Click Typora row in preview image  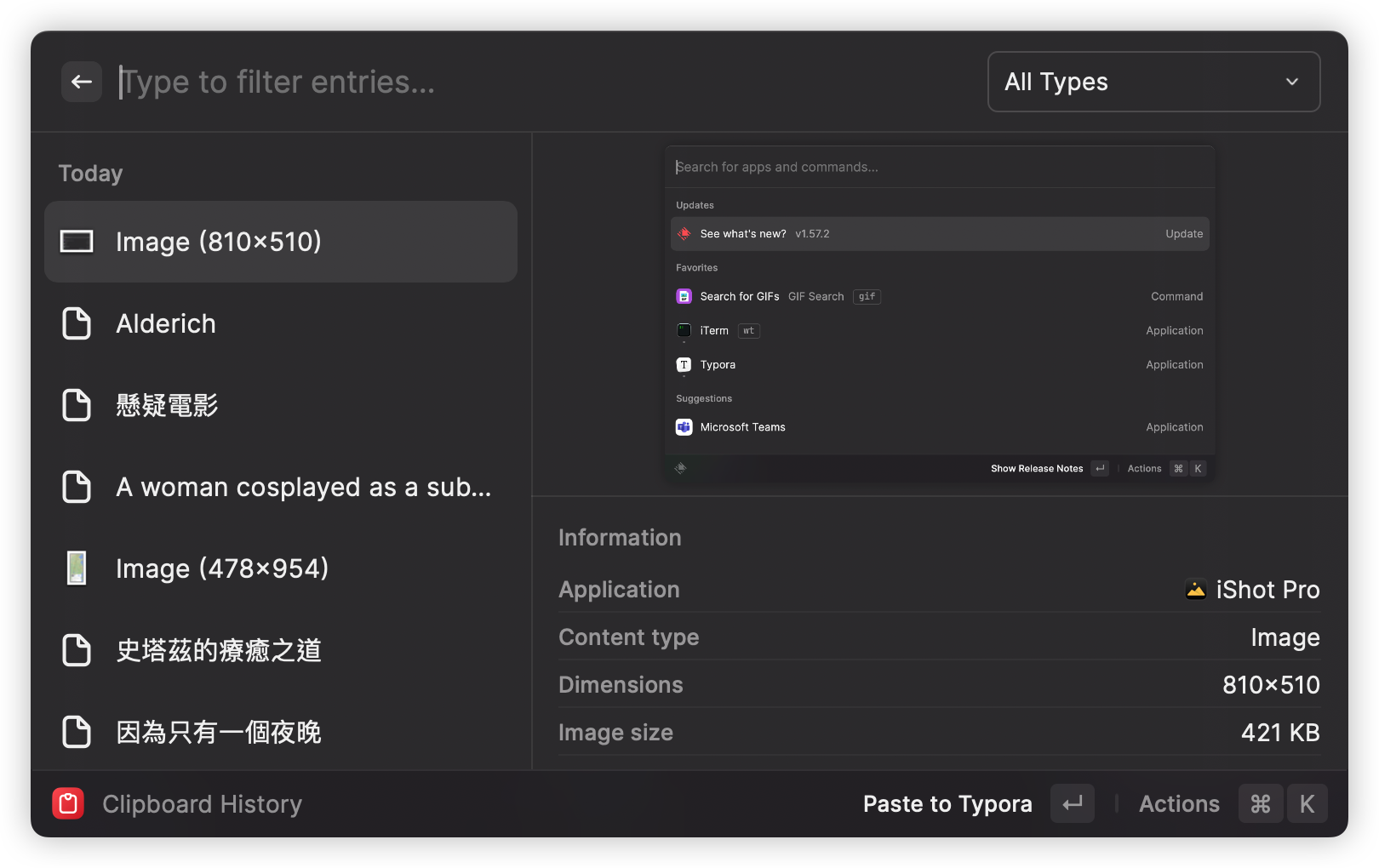click(940, 364)
